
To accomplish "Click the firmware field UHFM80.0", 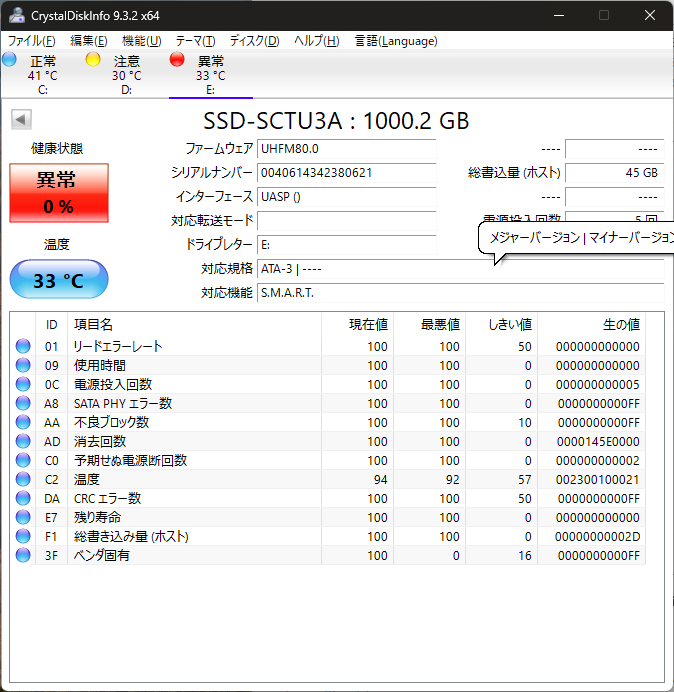I will 346,149.
